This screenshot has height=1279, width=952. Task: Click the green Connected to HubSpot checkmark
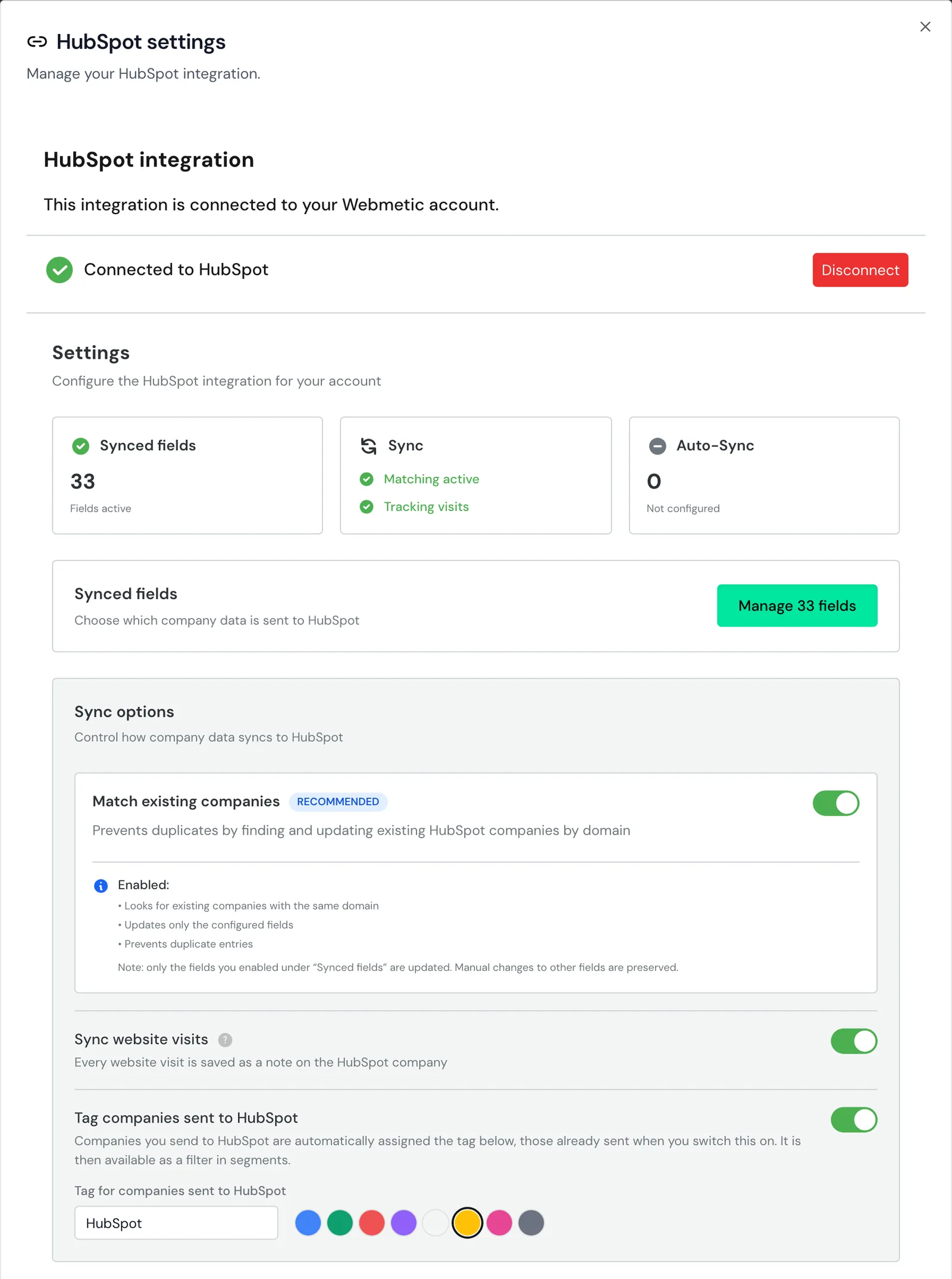pyautogui.click(x=59, y=270)
